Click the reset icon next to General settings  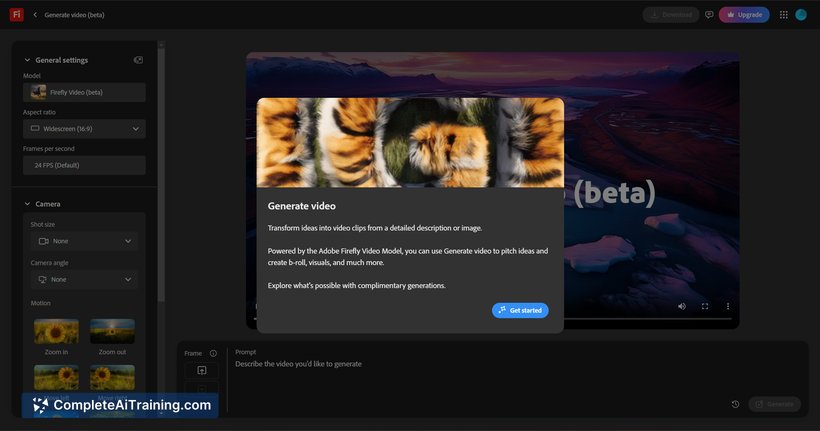138,60
